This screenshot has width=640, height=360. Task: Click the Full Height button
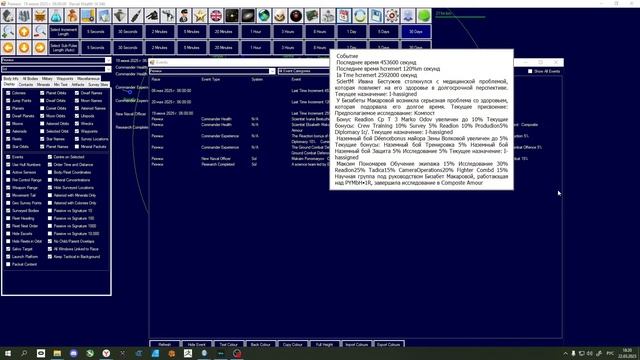(x=324, y=344)
